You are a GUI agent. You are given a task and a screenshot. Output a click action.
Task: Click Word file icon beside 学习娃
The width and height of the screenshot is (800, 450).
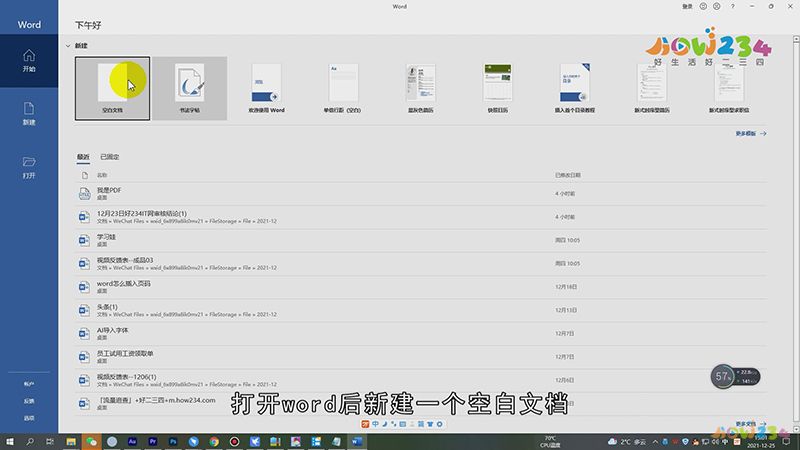84,240
